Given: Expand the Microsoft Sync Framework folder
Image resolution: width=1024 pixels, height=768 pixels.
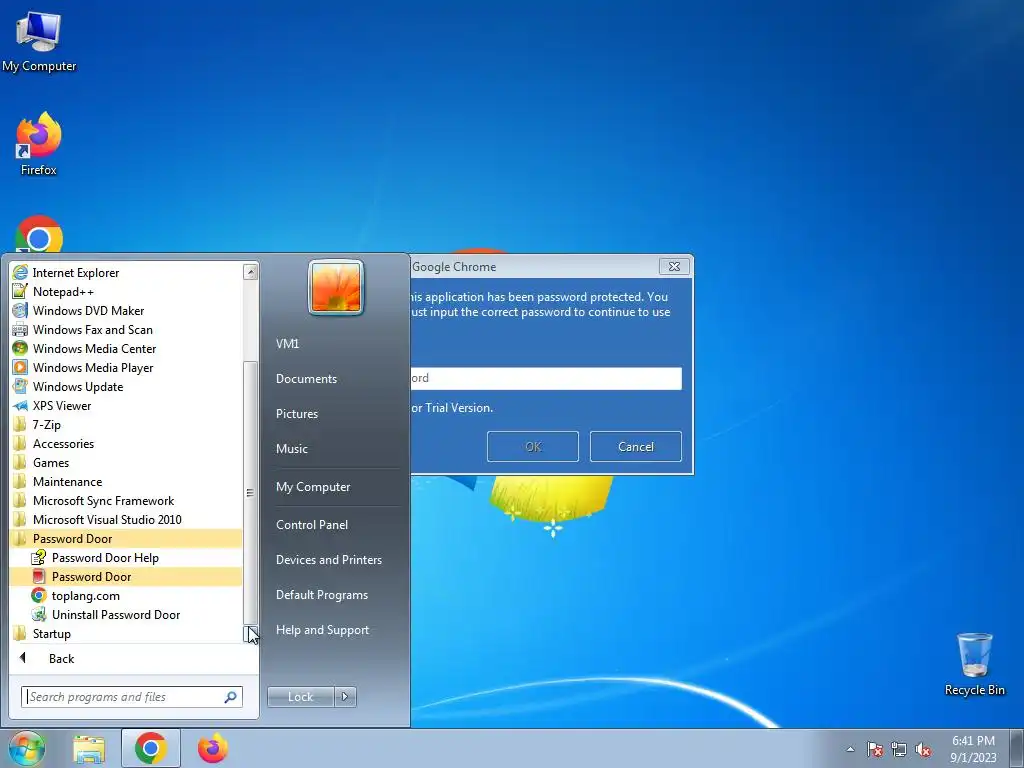Looking at the screenshot, I should tap(126, 500).
